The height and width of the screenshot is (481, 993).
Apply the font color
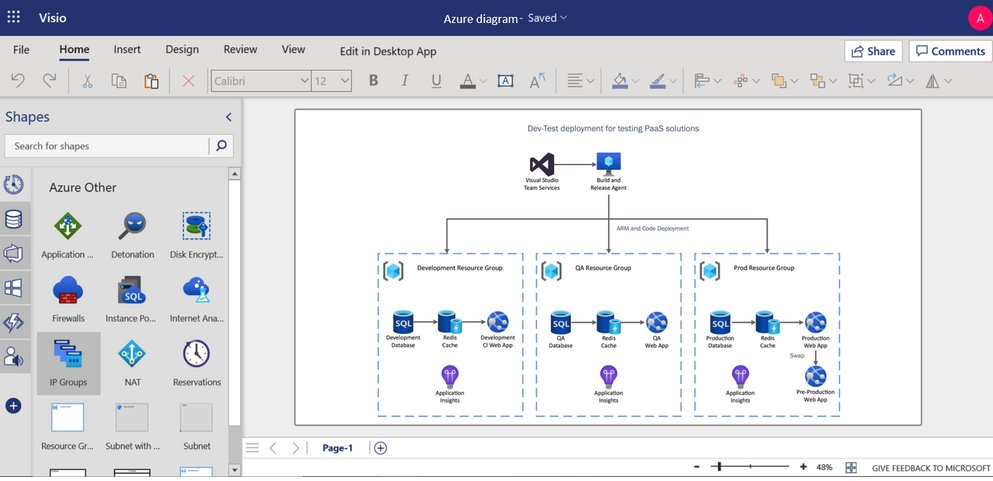click(467, 80)
